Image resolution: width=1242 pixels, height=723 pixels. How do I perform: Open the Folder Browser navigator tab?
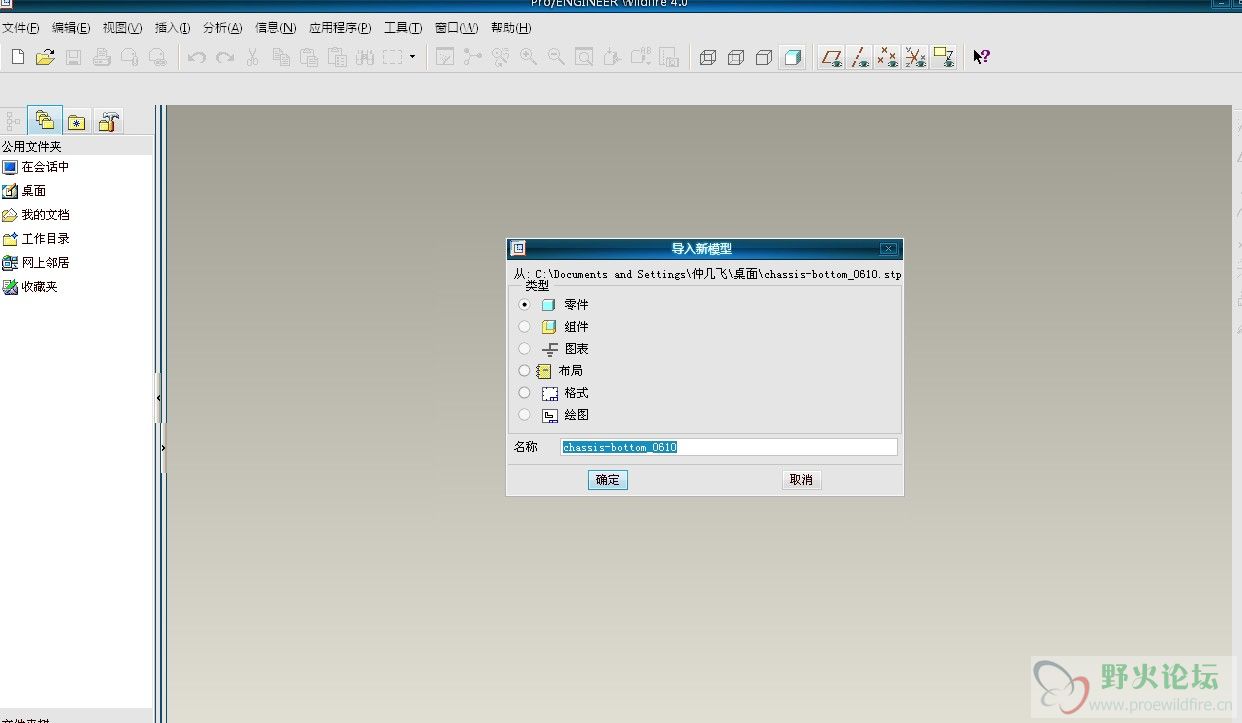click(x=45, y=121)
